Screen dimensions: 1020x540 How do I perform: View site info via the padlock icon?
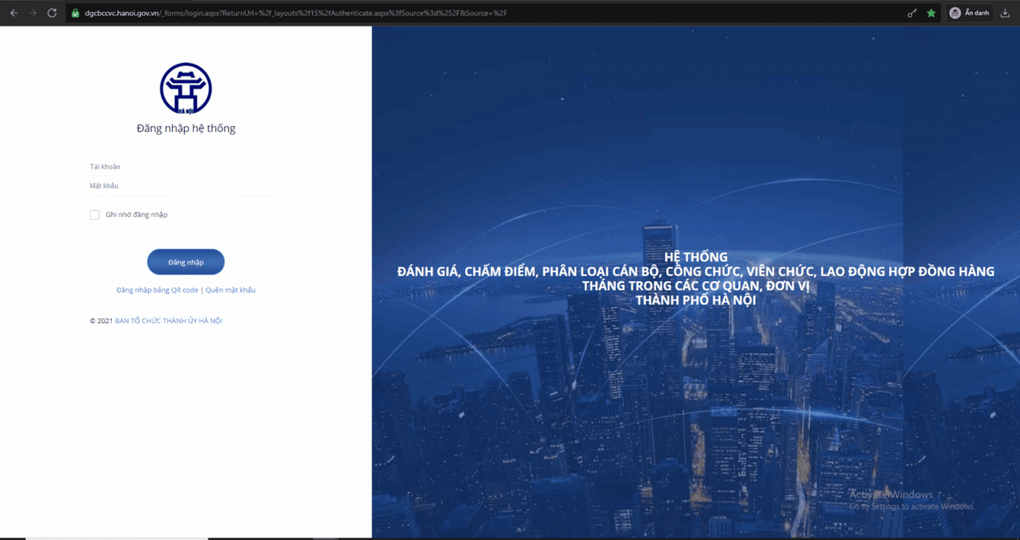75,13
